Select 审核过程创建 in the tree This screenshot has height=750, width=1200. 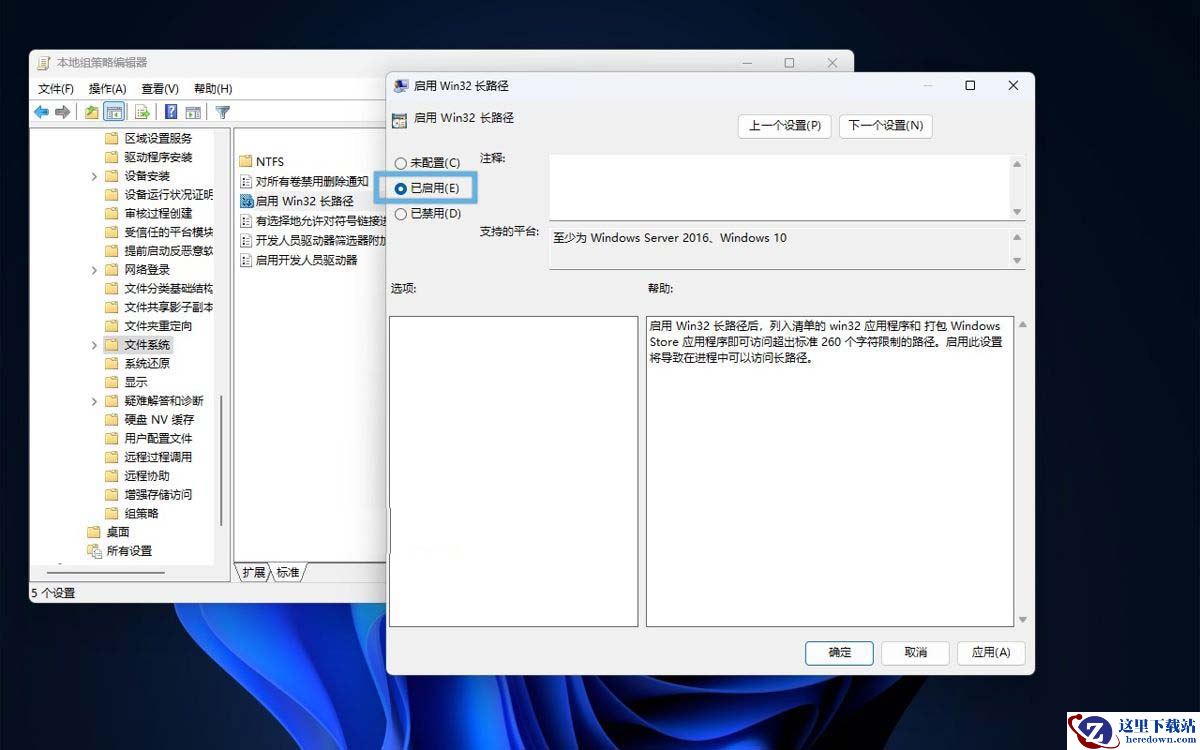tap(158, 213)
